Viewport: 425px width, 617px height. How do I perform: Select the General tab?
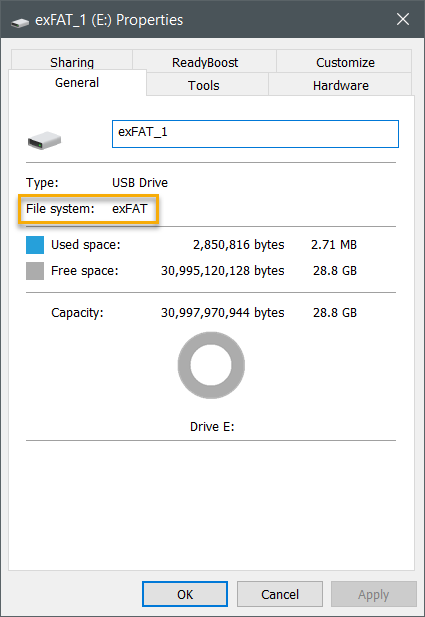pos(77,83)
